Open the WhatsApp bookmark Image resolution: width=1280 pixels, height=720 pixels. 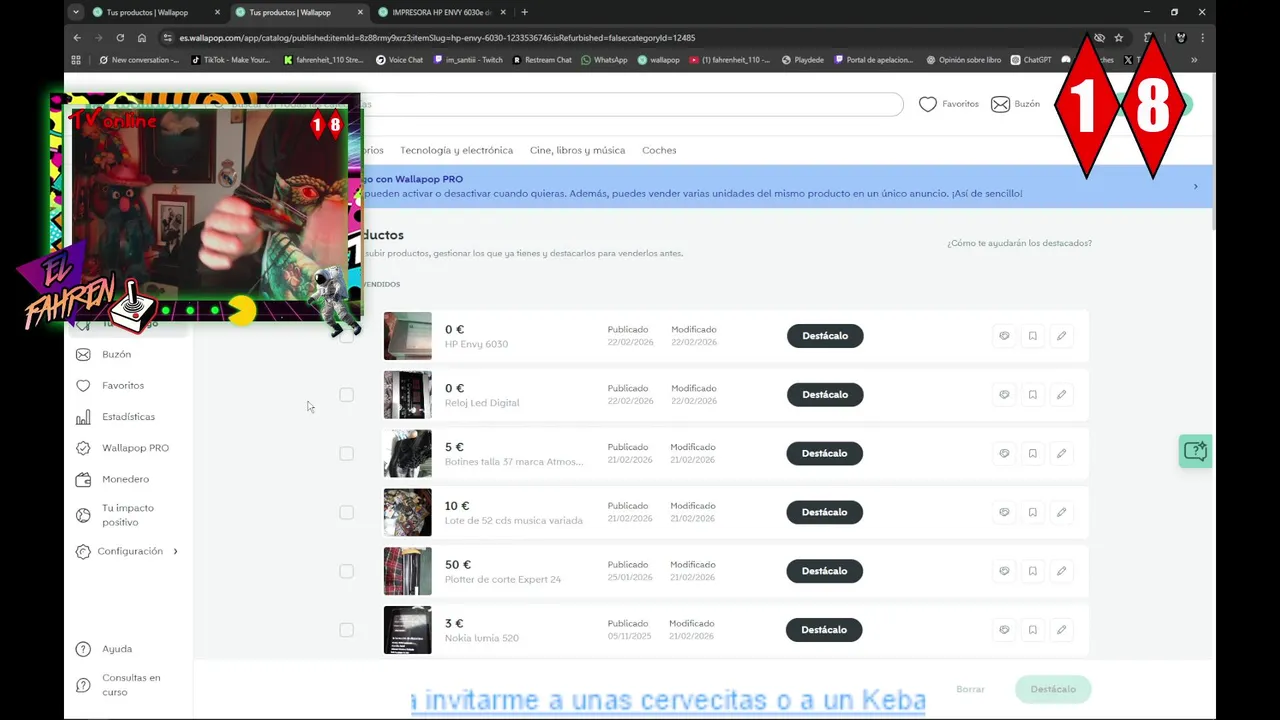click(x=604, y=60)
